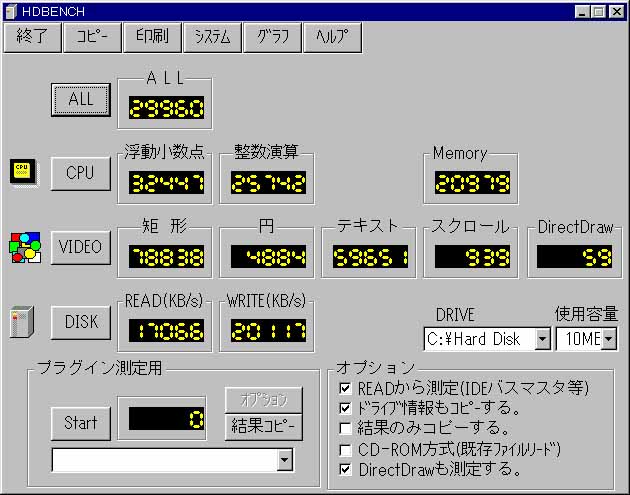
Task: Click the ALL score 29960 display
Action: click(166, 108)
